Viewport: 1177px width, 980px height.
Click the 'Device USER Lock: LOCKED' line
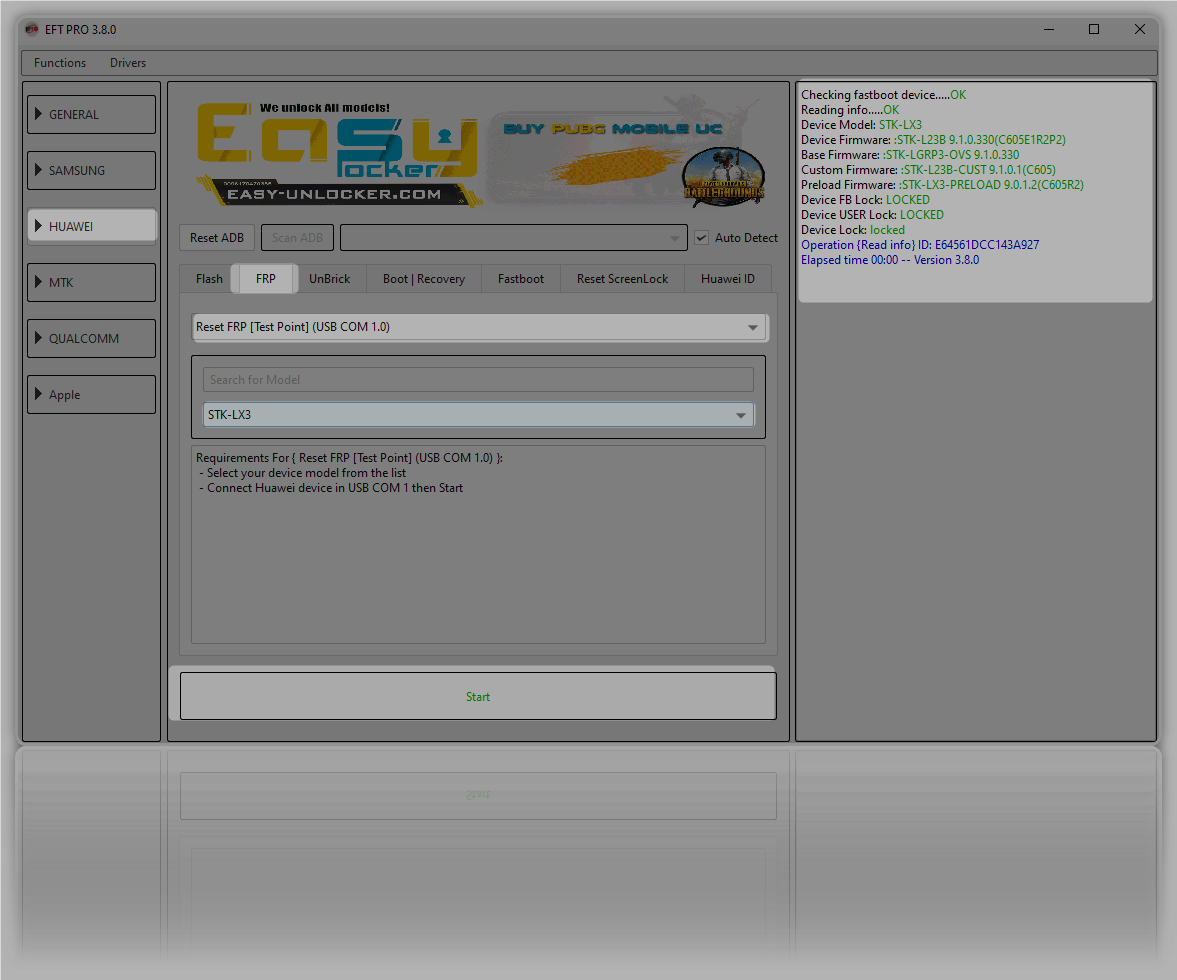click(x=872, y=215)
